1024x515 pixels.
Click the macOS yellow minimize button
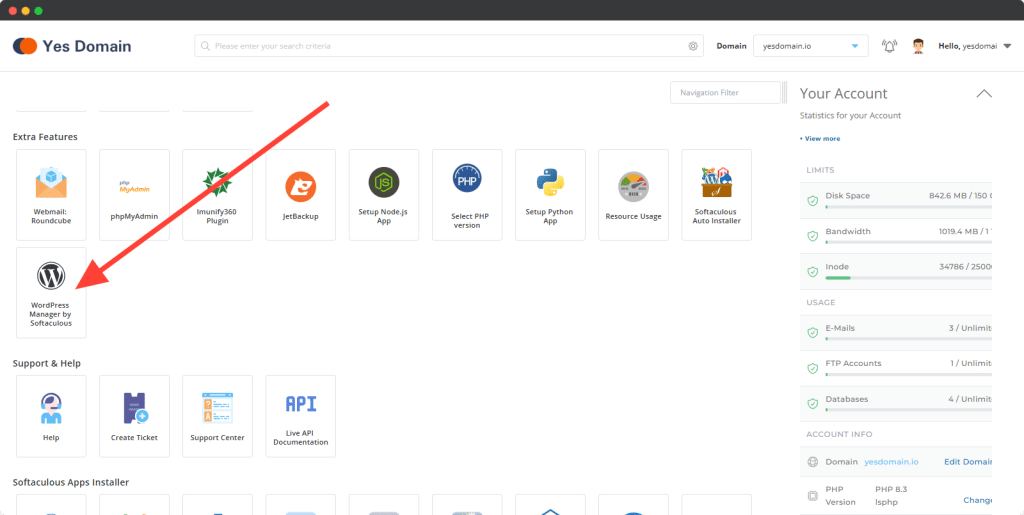pyautogui.click(x=25, y=11)
